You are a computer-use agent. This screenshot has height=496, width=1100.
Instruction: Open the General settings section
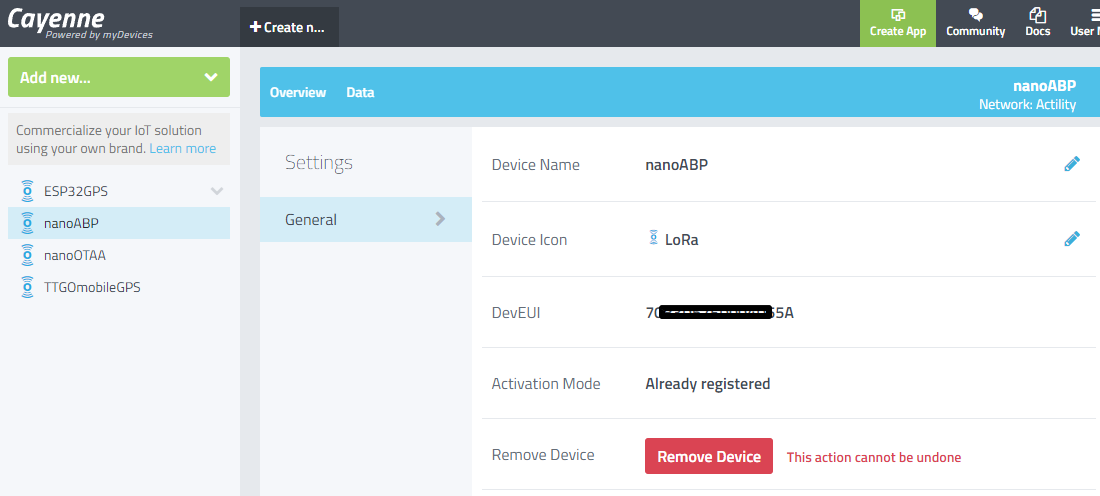click(x=365, y=220)
